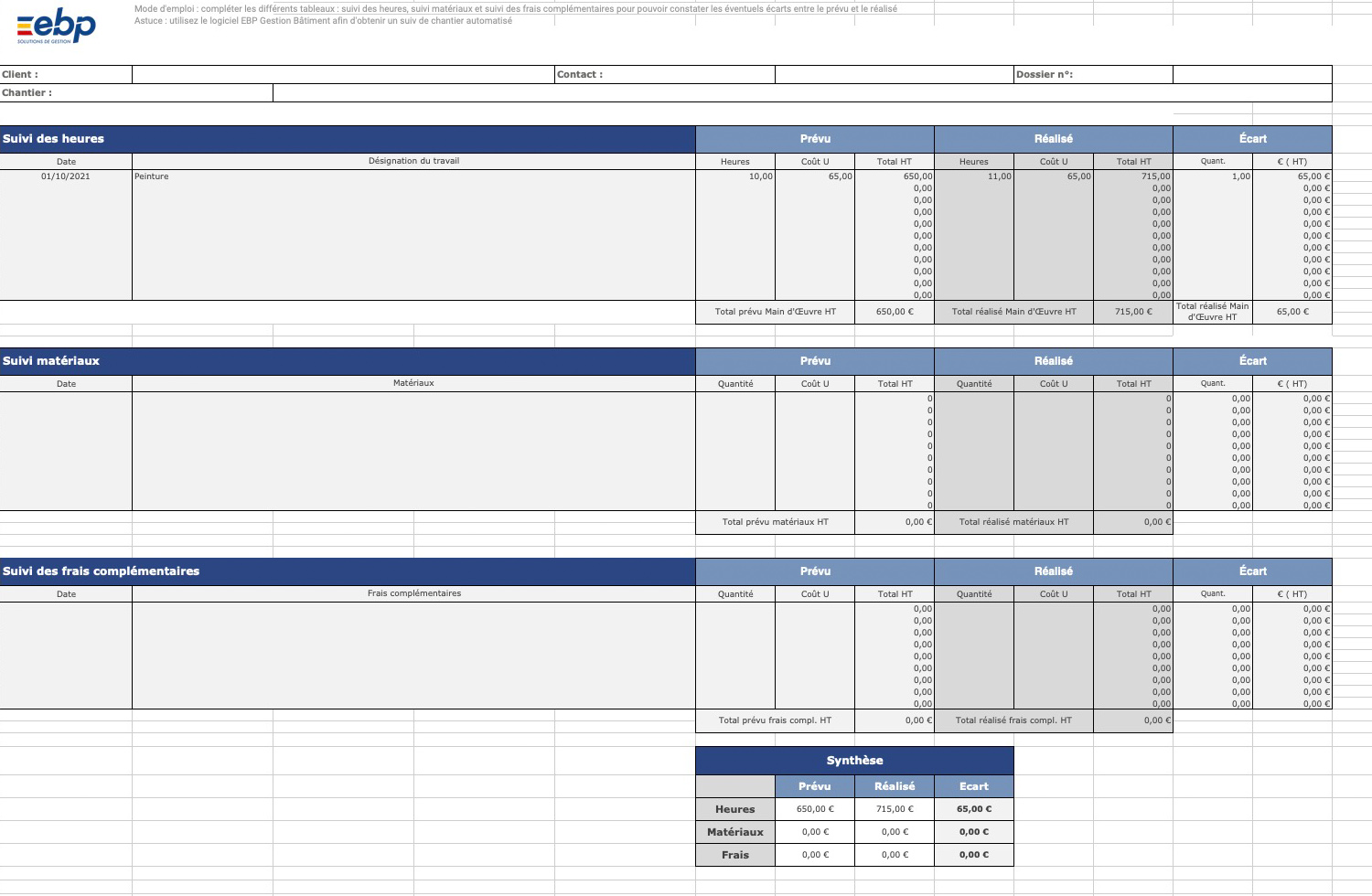1372x896 pixels.
Task: Click the 'Astuce' tip line
Action: (x=323, y=20)
